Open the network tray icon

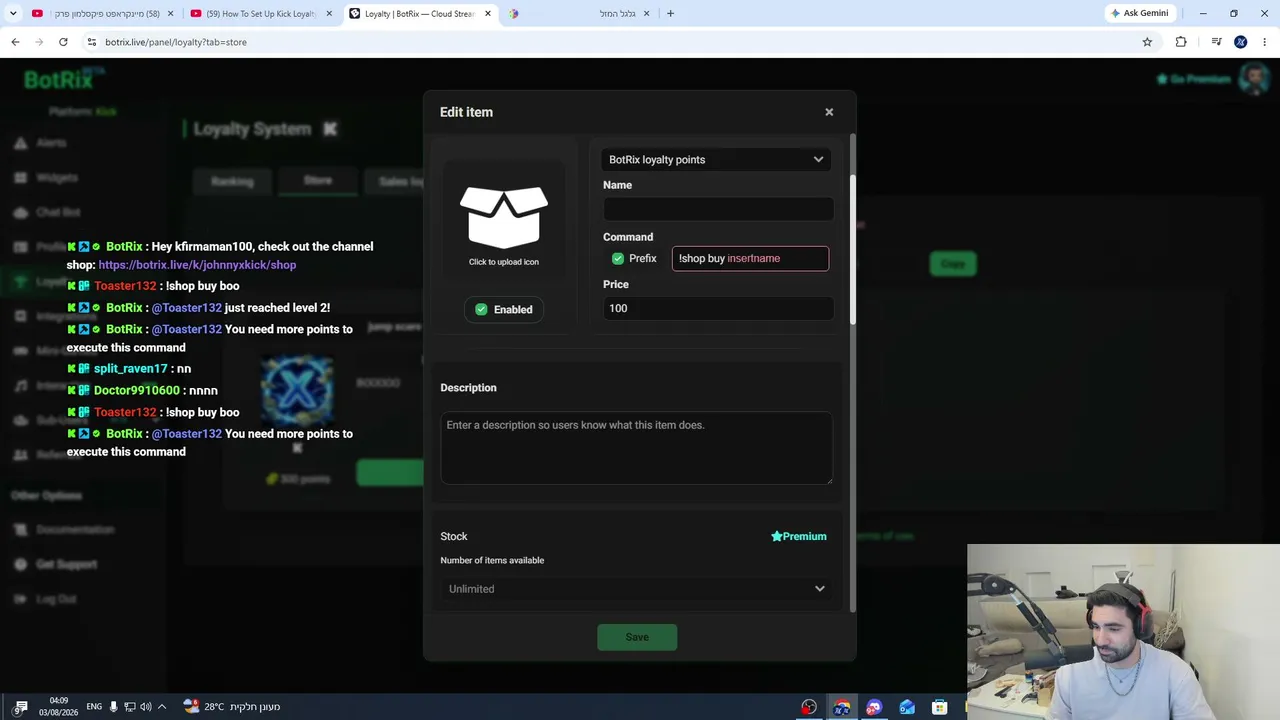(x=130, y=707)
